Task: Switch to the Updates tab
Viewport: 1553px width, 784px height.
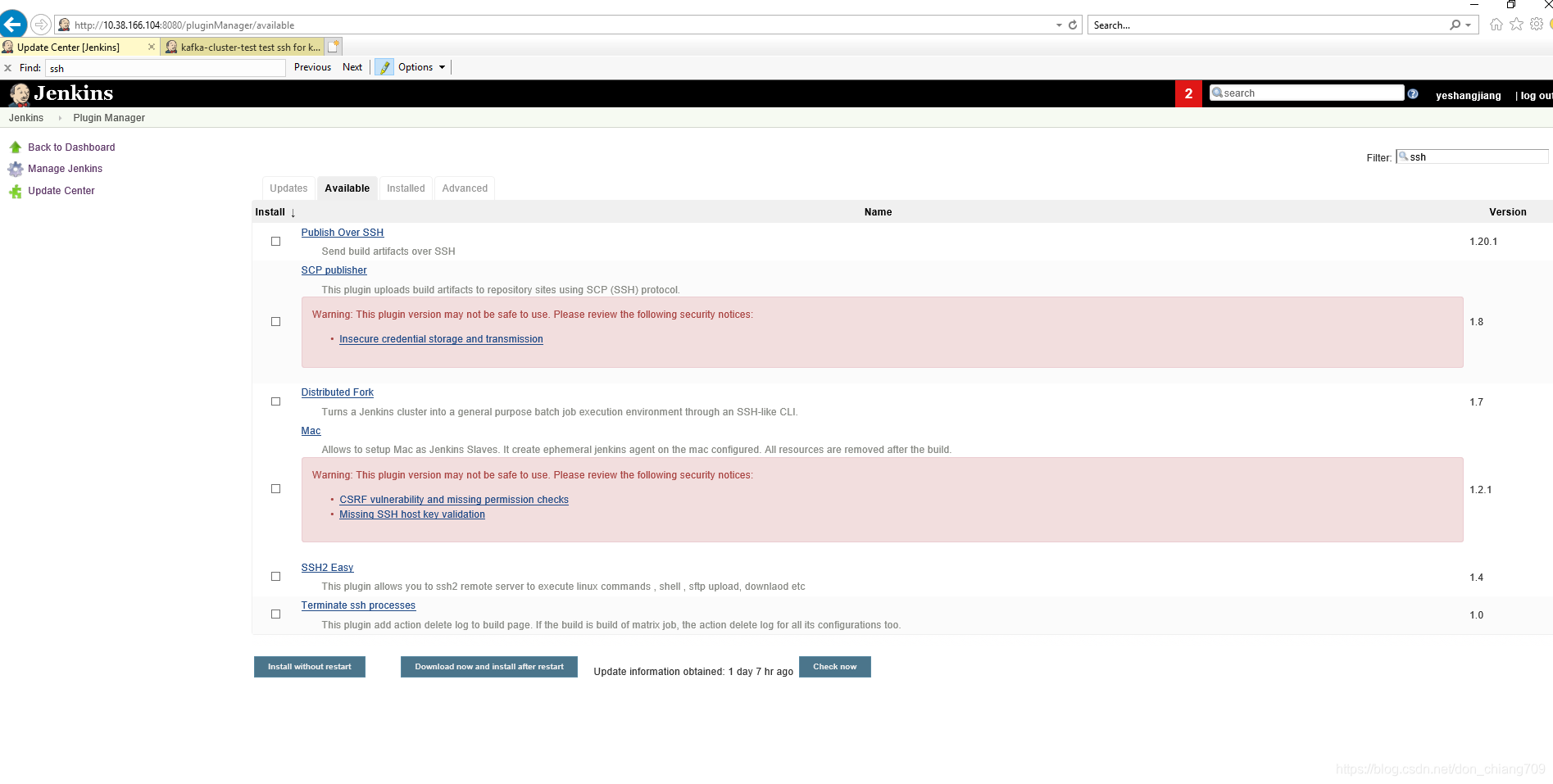Action: pos(288,188)
